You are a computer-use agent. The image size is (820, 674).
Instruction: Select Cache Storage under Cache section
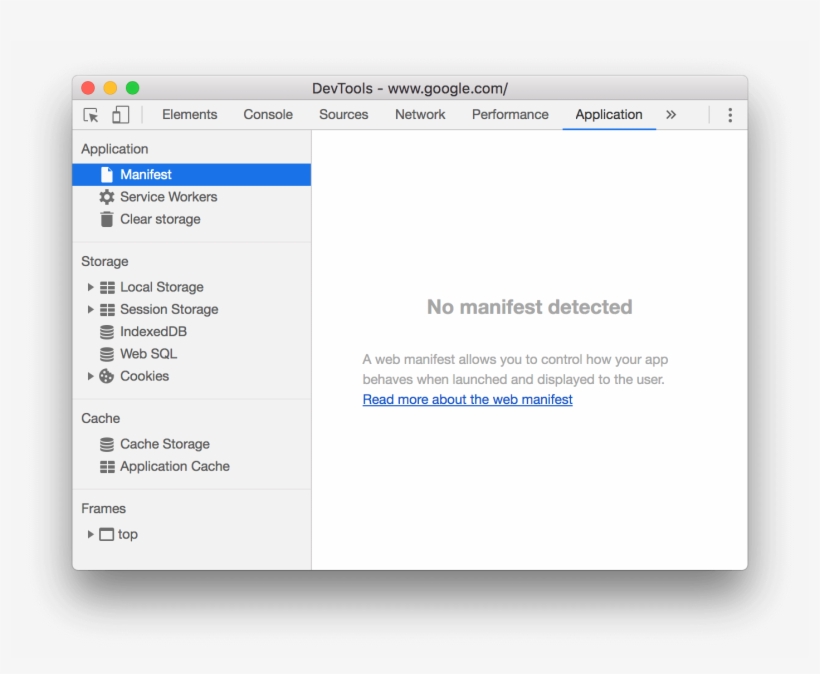coord(165,444)
